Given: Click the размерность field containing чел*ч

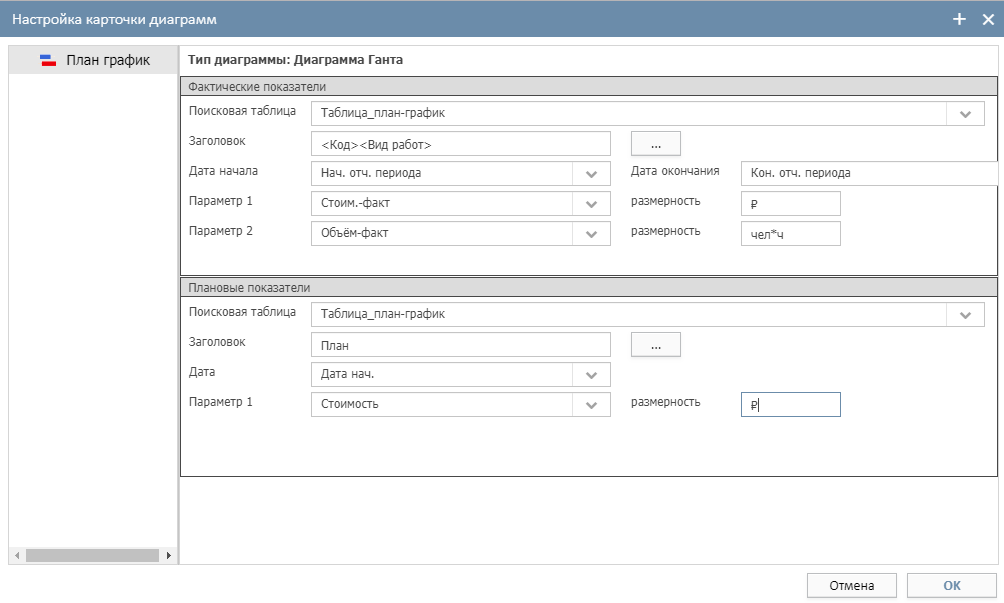Looking at the screenshot, I should coord(790,233).
